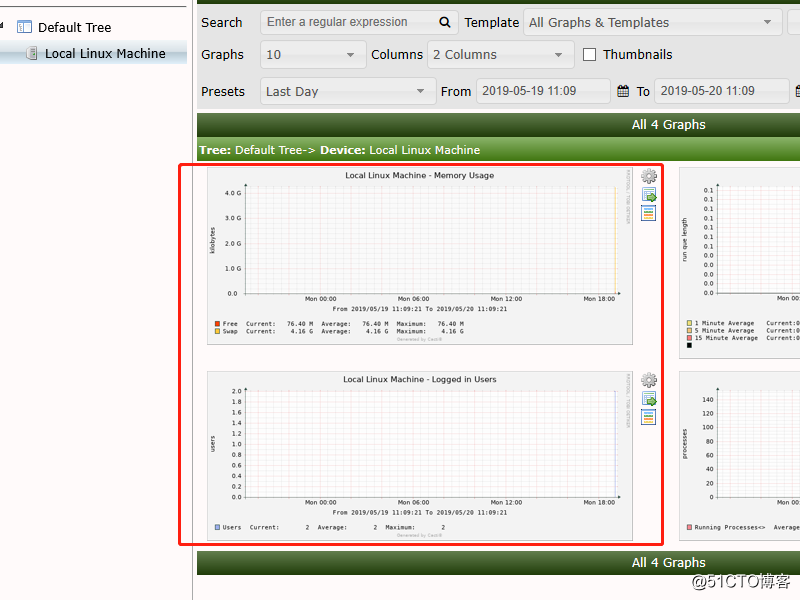Image resolution: width=800 pixels, height=600 pixels.
Task: Open the Default Tree icon
Action: 24,27
